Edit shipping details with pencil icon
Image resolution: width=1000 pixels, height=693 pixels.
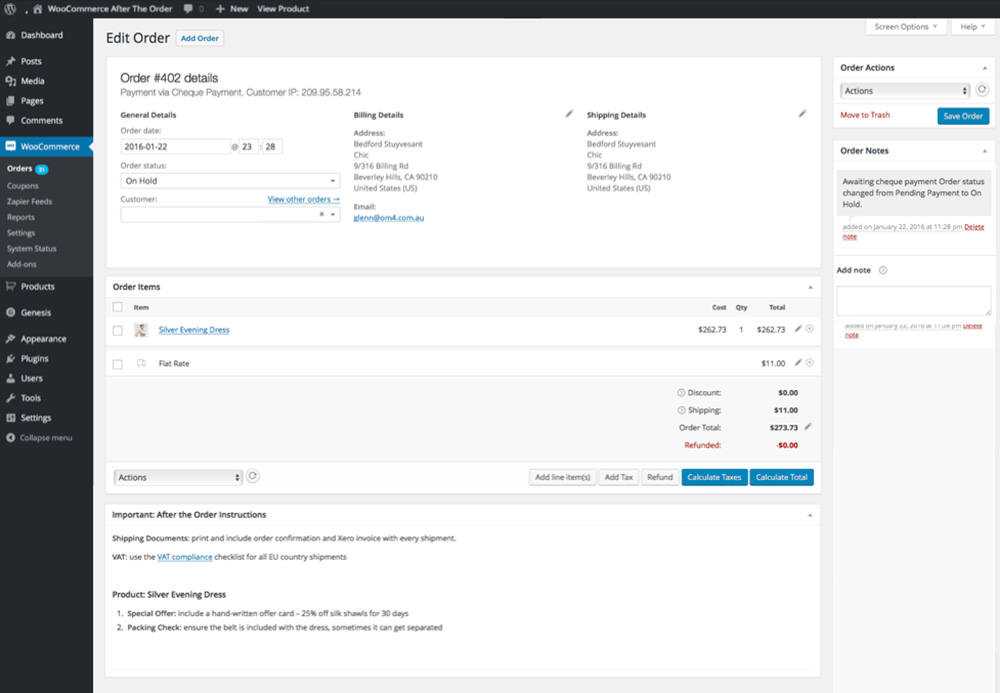coord(802,113)
